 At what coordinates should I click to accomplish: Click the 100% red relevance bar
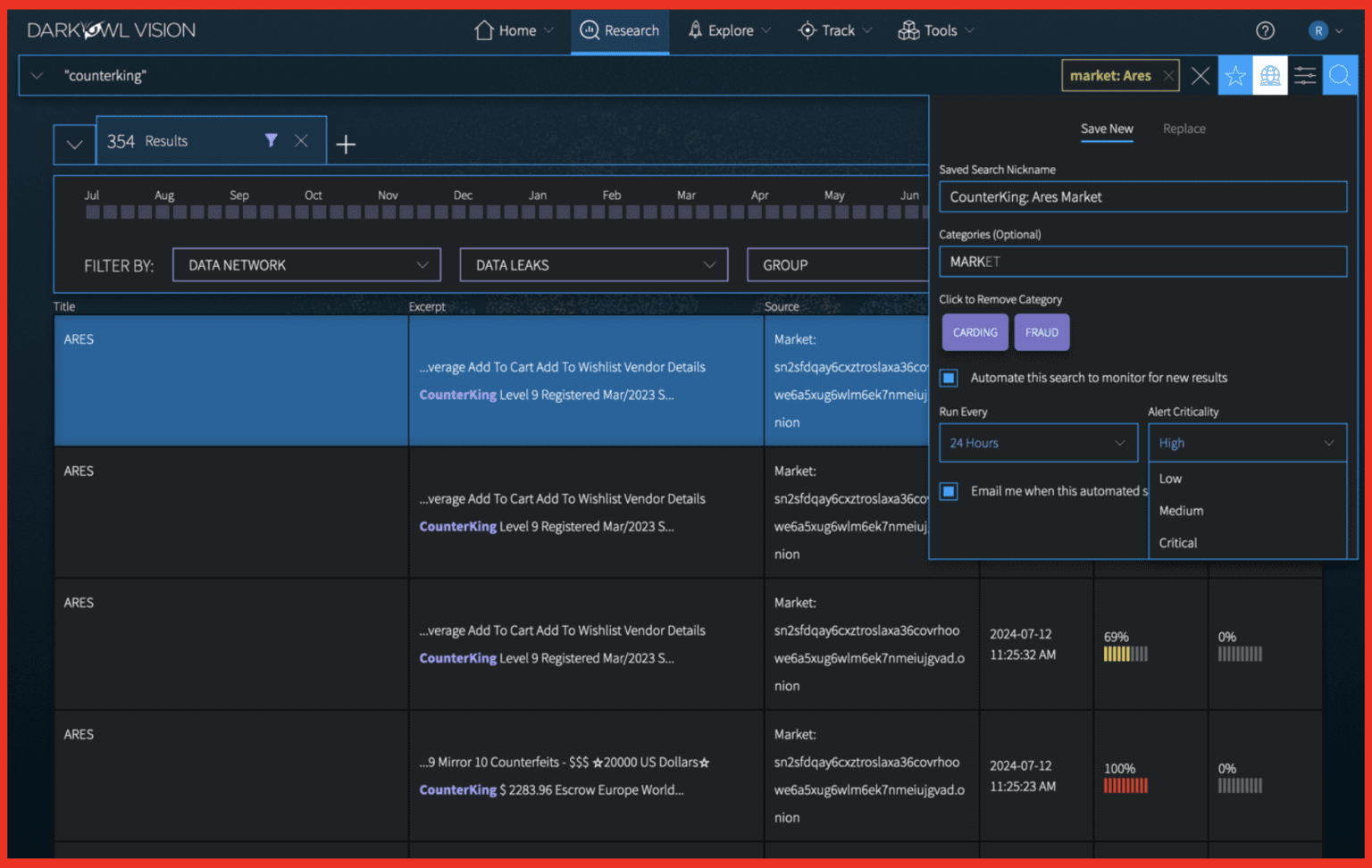[x=1125, y=785]
